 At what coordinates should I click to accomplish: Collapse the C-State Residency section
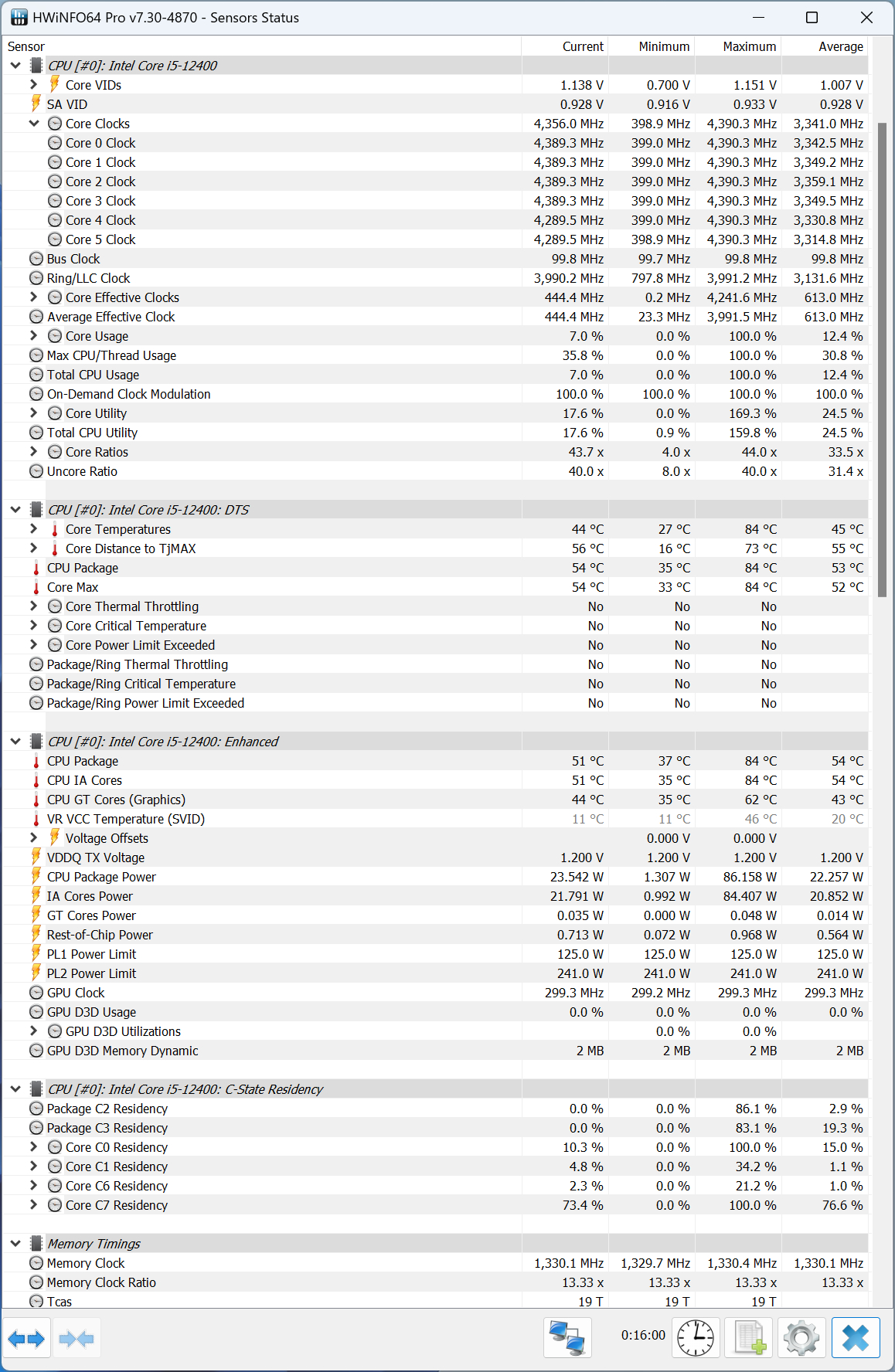pos(15,1088)
